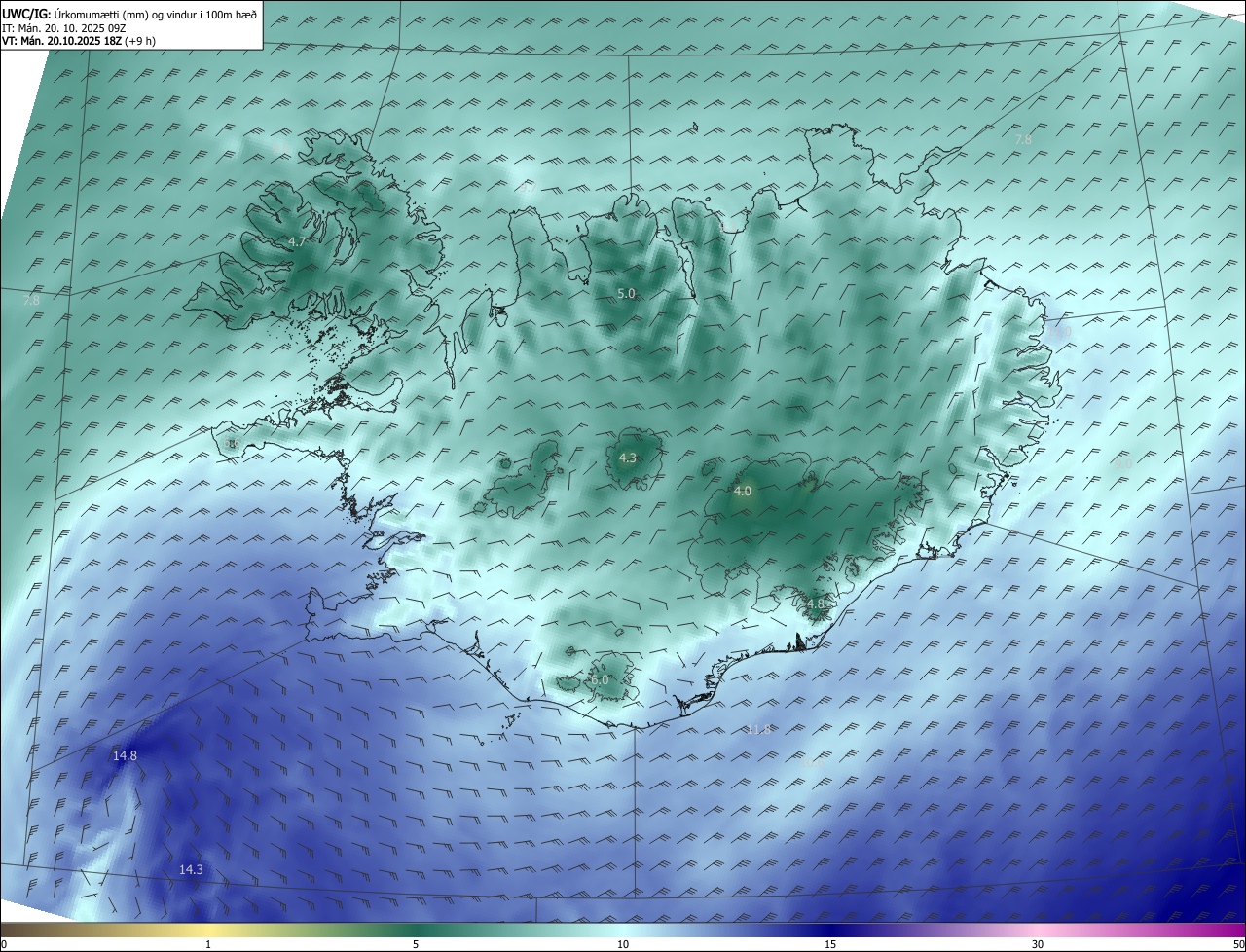Click the colorbar tick label "10"
1246x952 pixels.
tap(623, 944)
